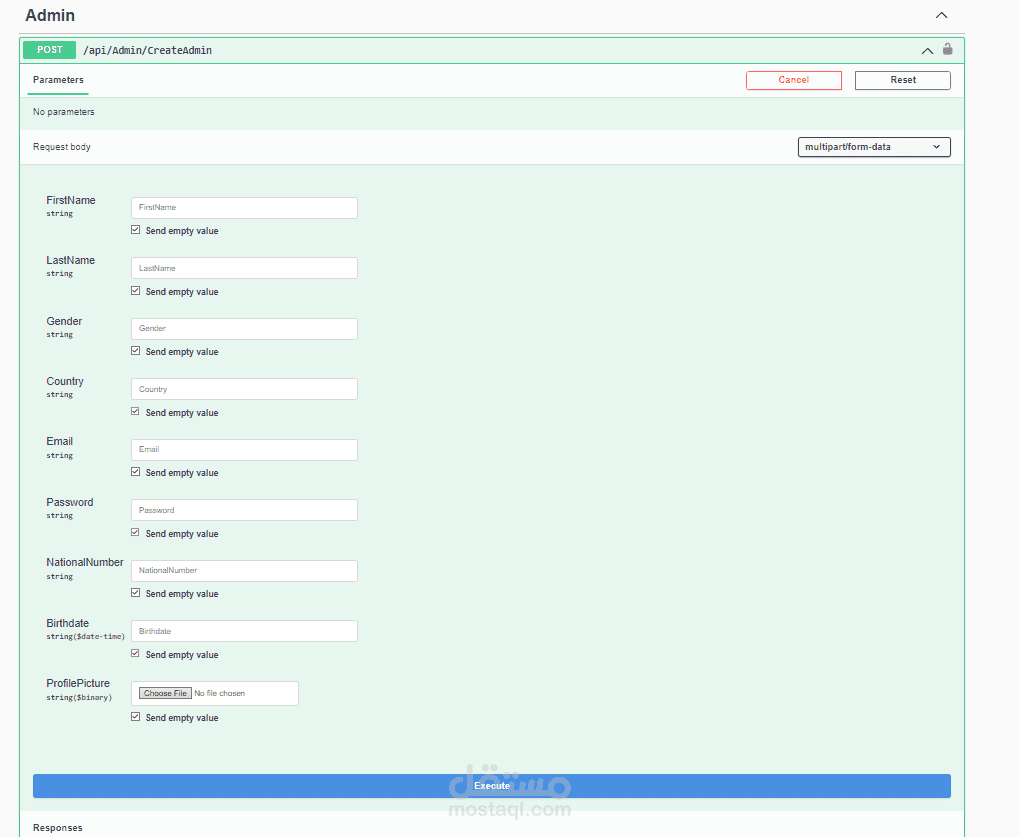Viewport: 1020px width, 837px height.
Task: Click the 'string($binary)' type label
Action: tap(79, 697)
